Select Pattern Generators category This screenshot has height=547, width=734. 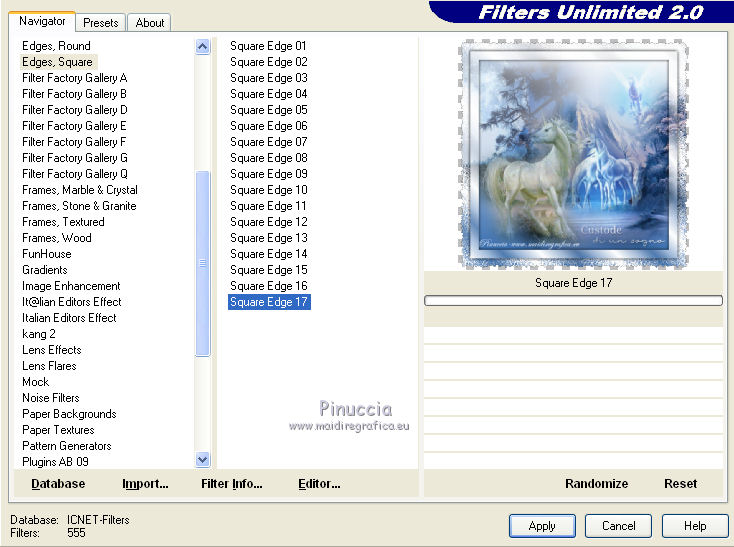point(66,445)
